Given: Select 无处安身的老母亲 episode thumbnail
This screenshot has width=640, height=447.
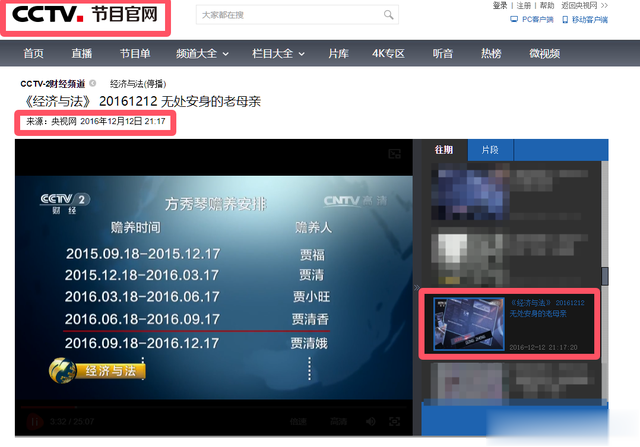Looking at the screenshot, I should pos(469,324).
